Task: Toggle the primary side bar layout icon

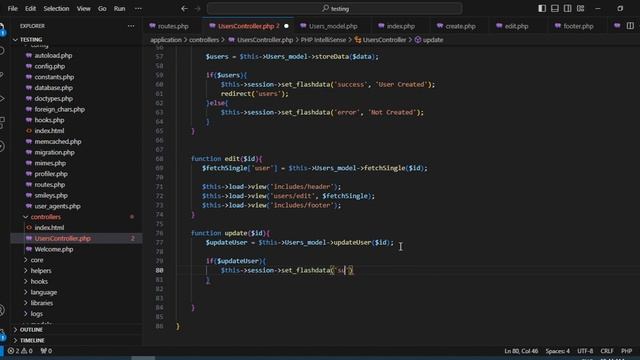Action: 542,9
